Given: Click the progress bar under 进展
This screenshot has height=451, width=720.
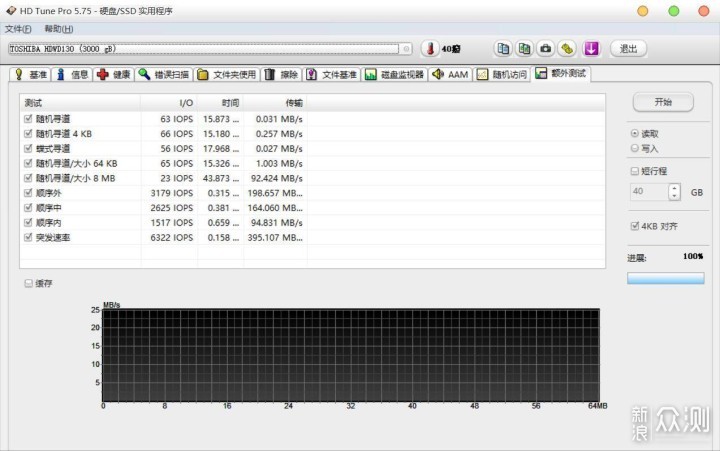Looking at the screenshot, I should (665, 278).
